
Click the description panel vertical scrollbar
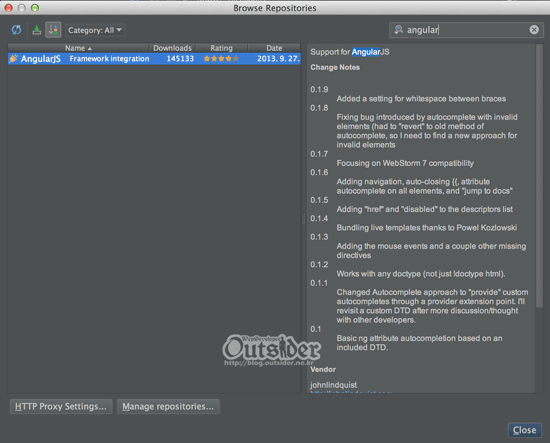[539, 175]
